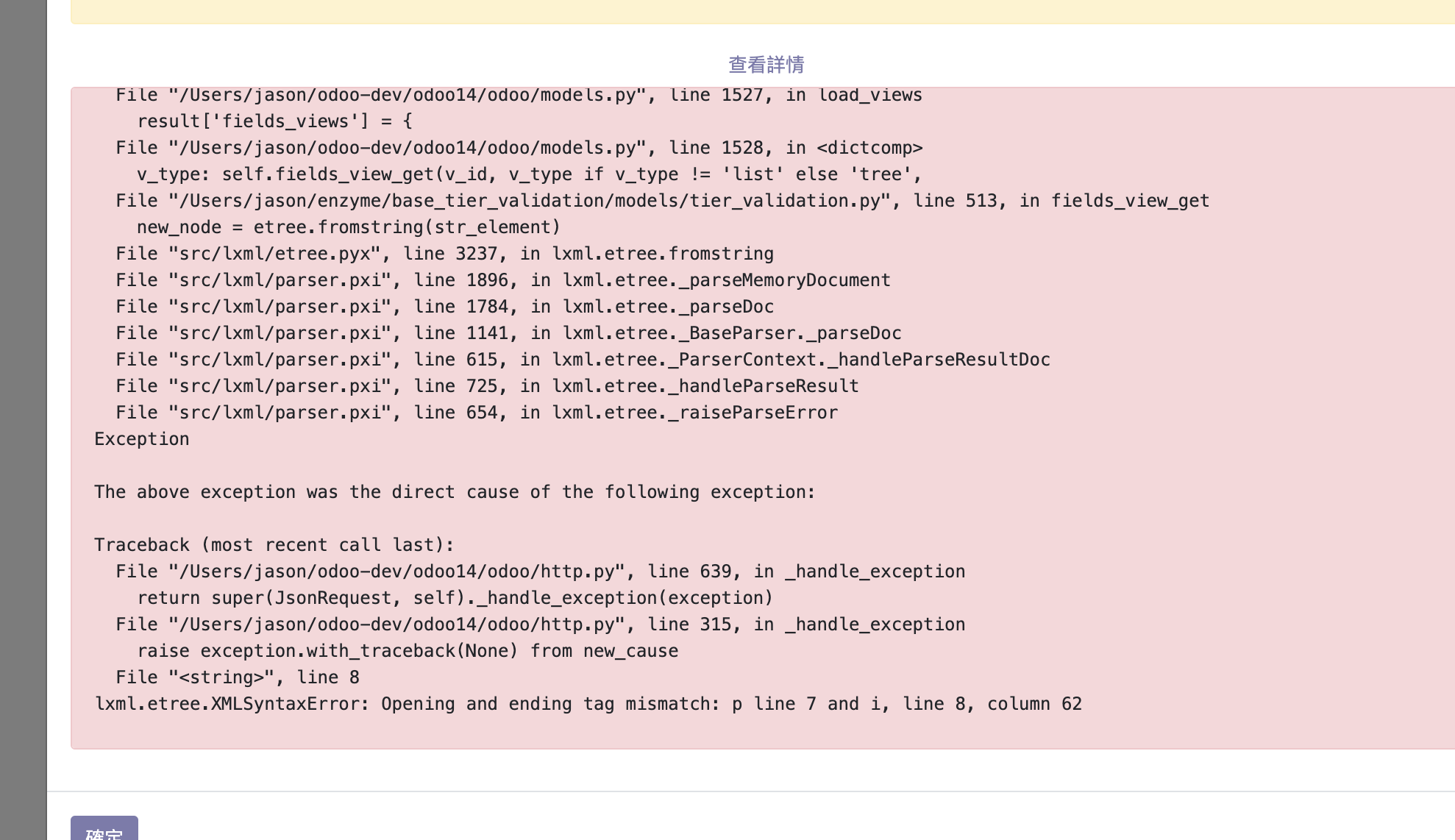Viewport: 1455px width, 840px height.
Task: Click the tier_validation.py line 513 entry
Action: (662, 200)
